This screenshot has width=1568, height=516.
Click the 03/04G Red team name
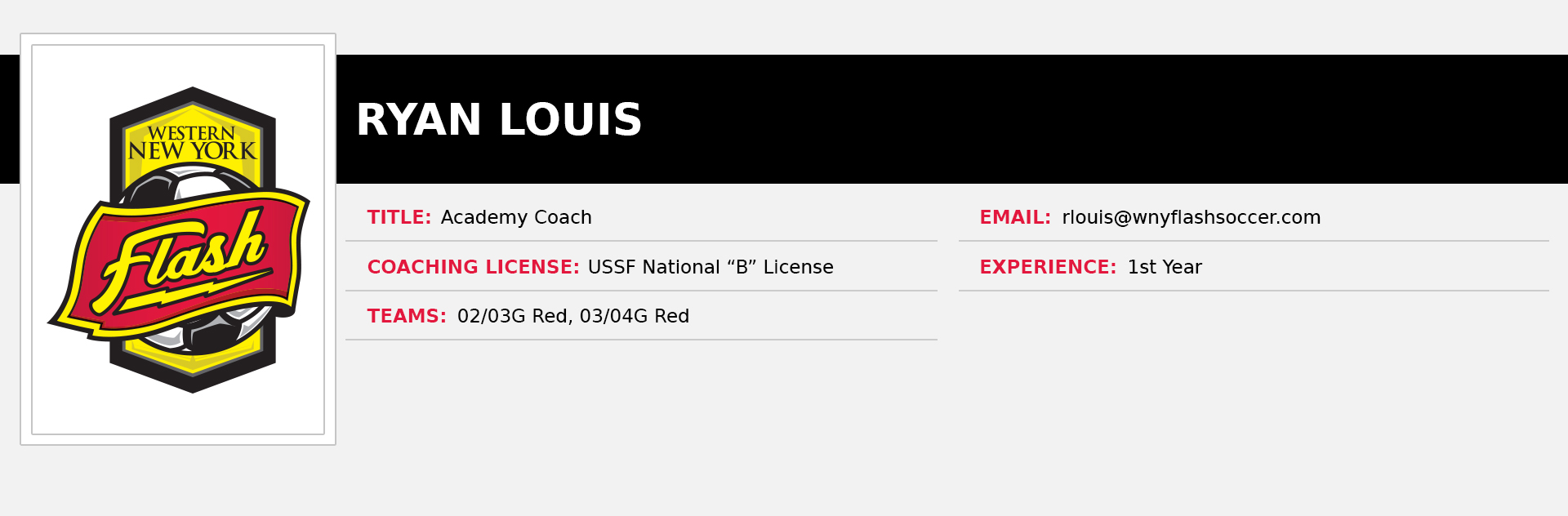(x=635, y=316)
